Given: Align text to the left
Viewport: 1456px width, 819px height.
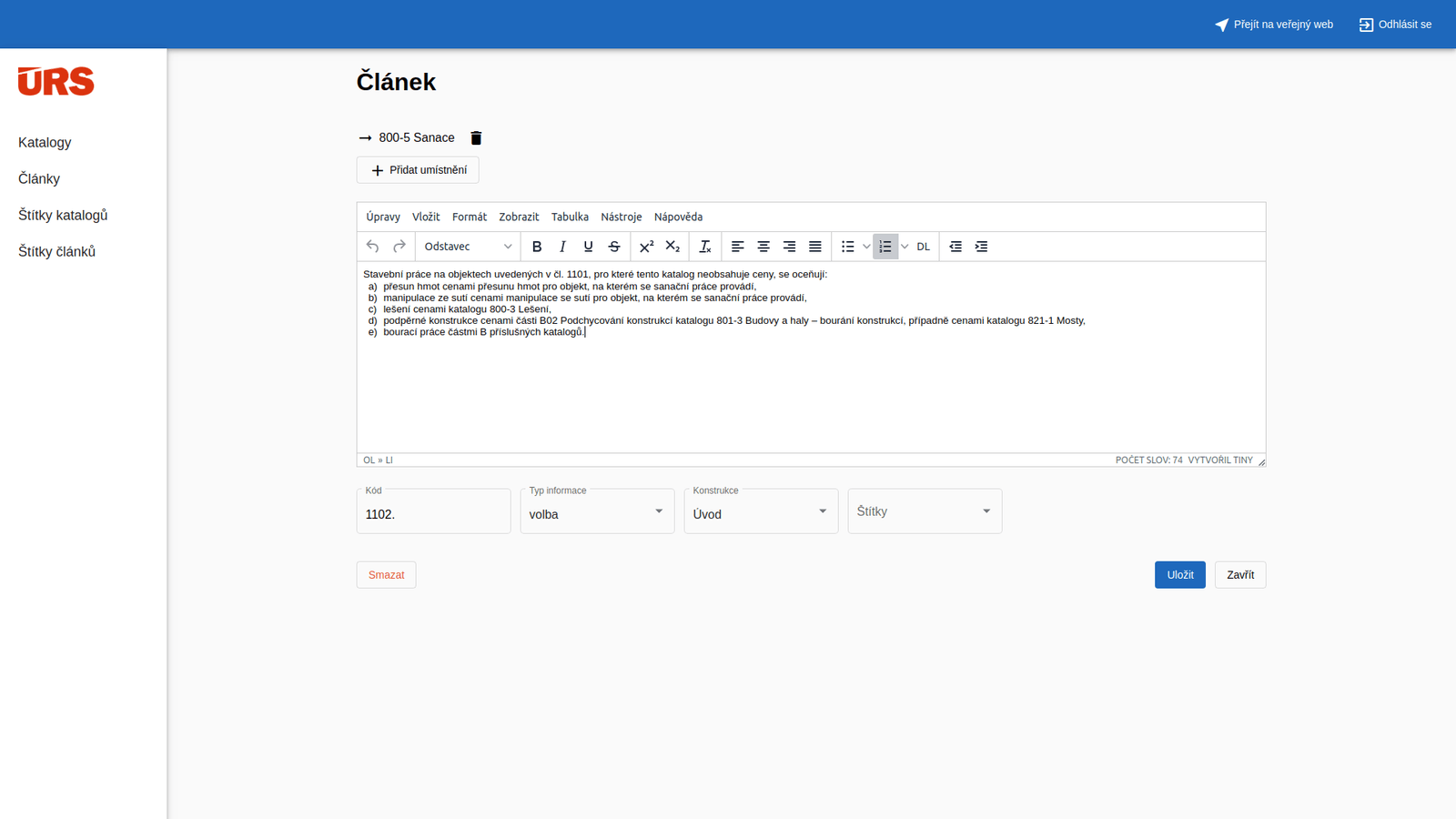Looking at the screenshot, I should click(x=738, y=247).
